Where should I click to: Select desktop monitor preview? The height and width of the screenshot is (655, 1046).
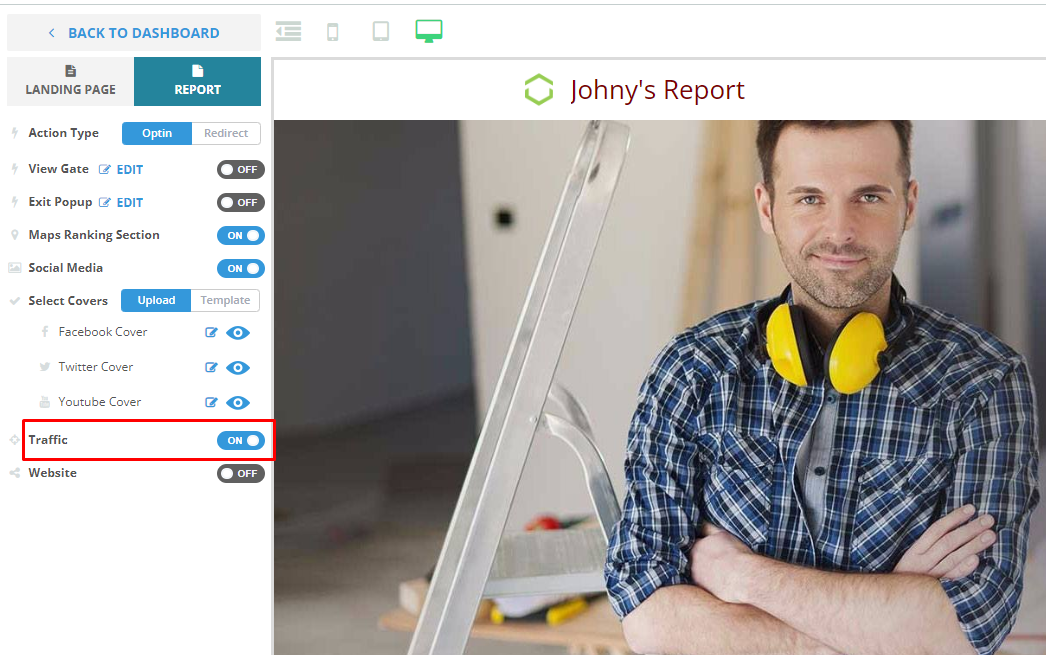click(429, 31)
